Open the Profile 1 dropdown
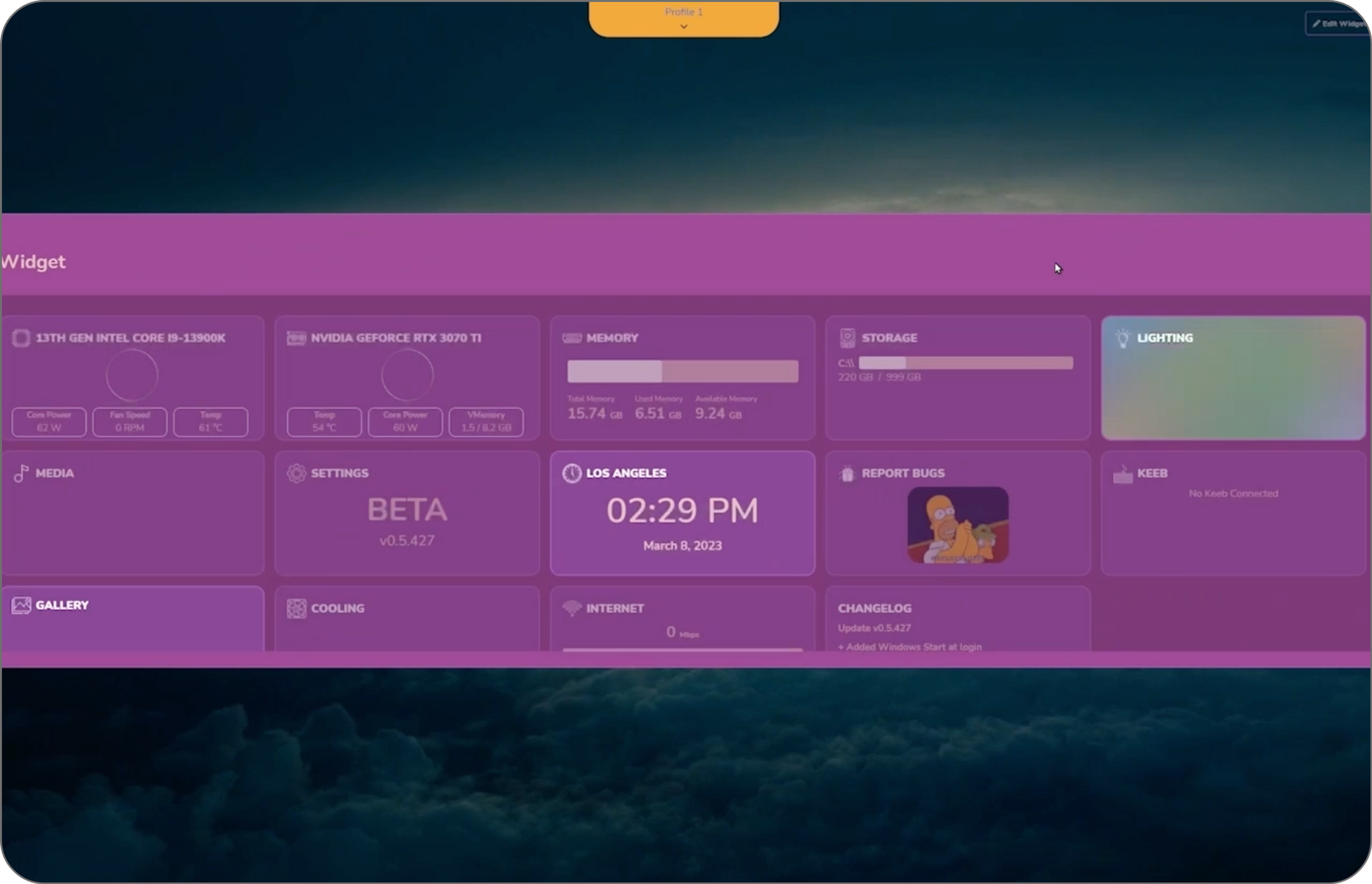The height and width of the screenshot is (884, 1372). pyautogui.click(x=683, y=18)
